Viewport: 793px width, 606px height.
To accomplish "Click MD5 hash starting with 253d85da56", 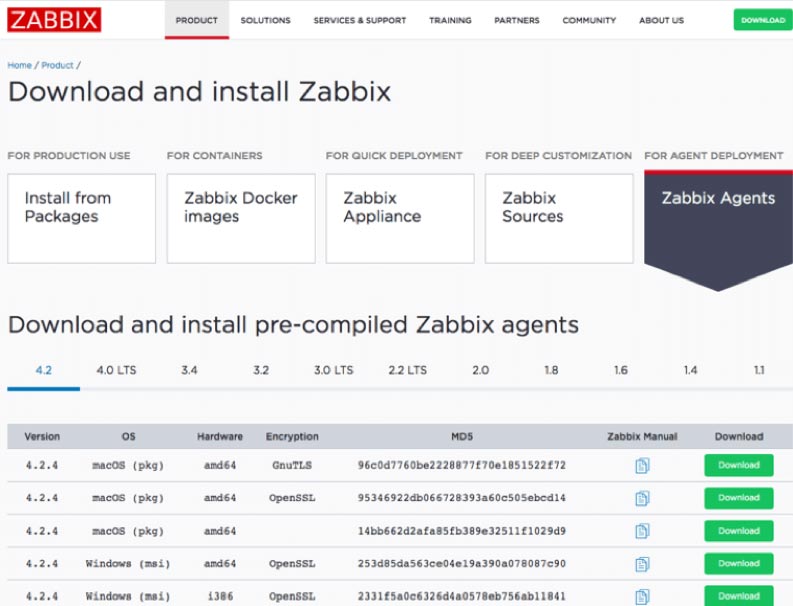I will pos(462,564).
